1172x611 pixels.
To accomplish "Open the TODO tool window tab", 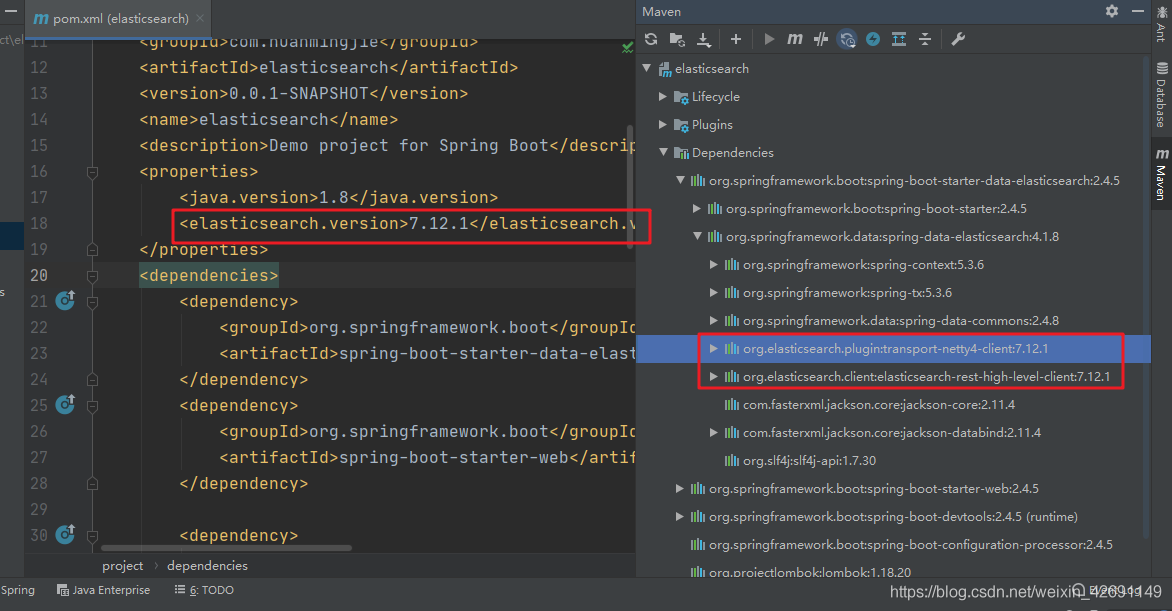I will point(205,590).
